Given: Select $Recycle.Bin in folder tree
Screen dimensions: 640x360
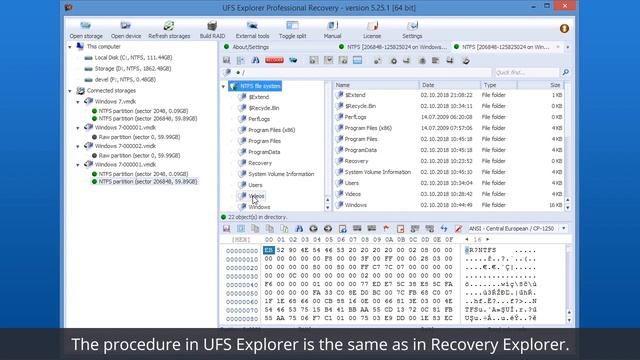Looking at the screenshot, I should [x=264, y=108].
